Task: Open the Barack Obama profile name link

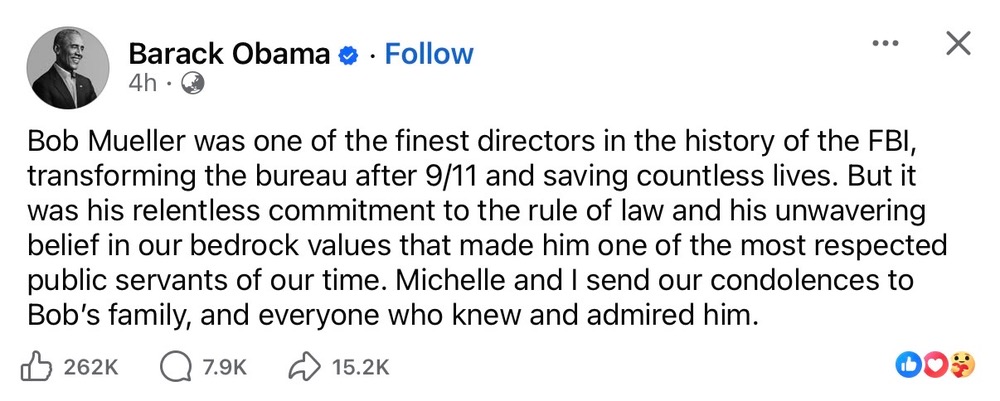Action: pos(230,54)
